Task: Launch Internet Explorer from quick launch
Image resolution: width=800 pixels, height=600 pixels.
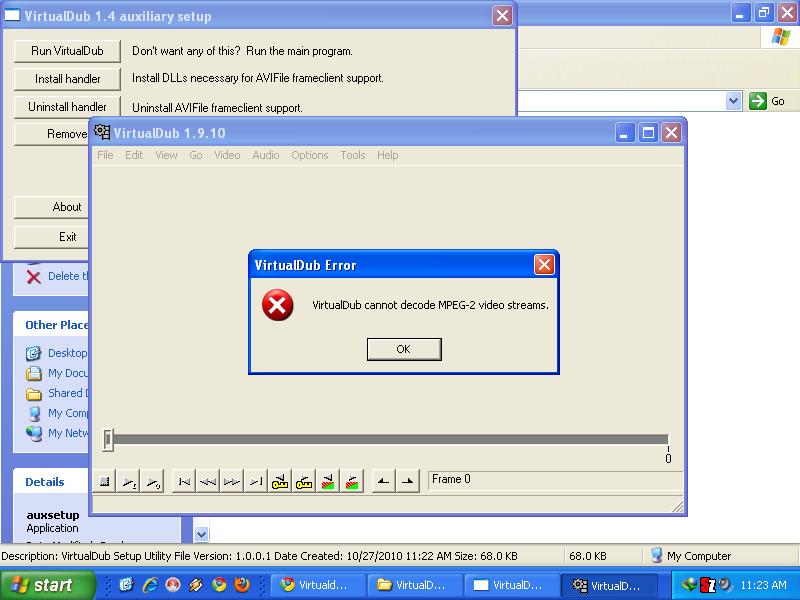Action: coord(150,585)
